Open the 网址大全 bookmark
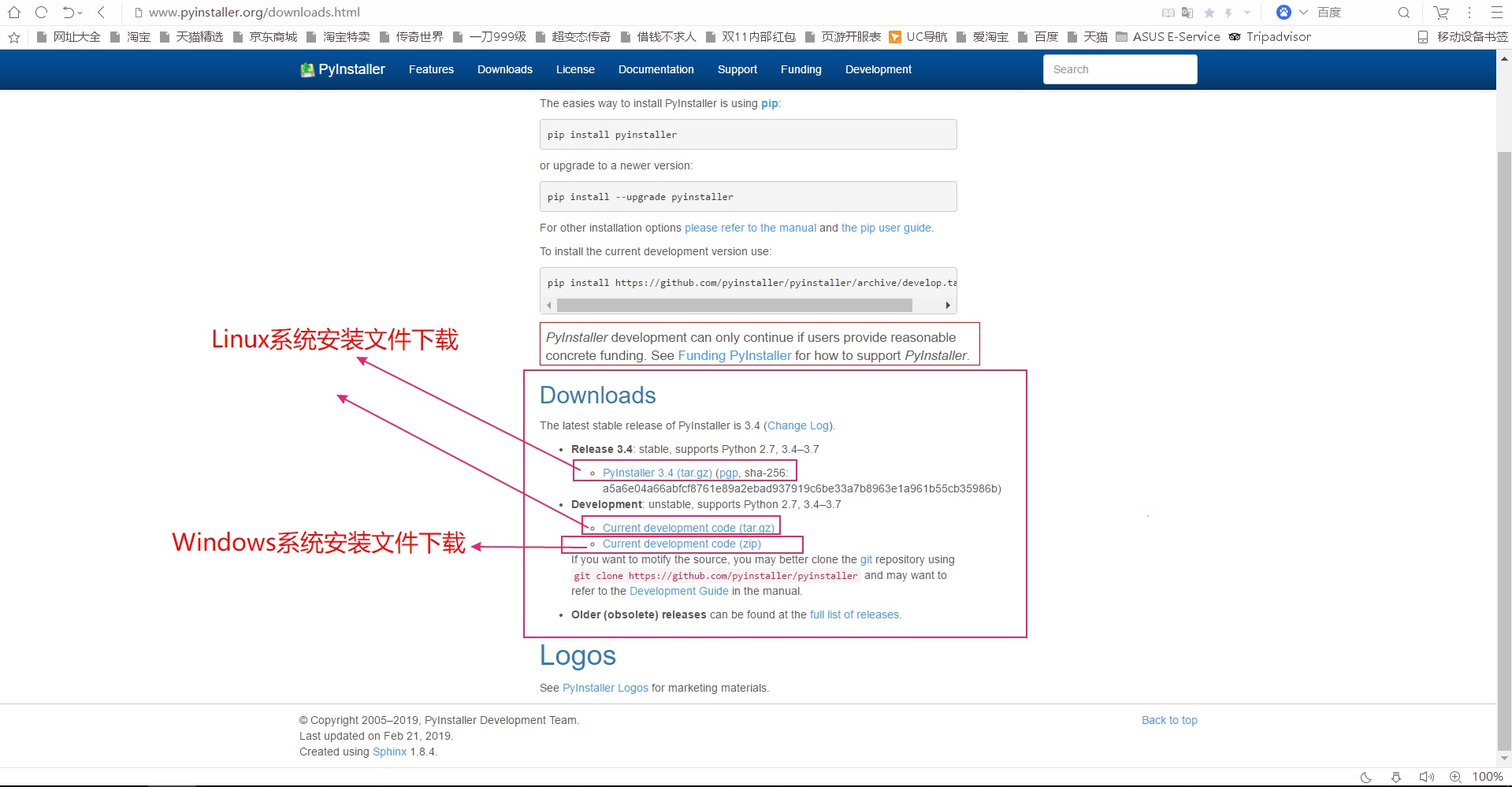Screen dimensions: 1512x787 coord(69,37)
